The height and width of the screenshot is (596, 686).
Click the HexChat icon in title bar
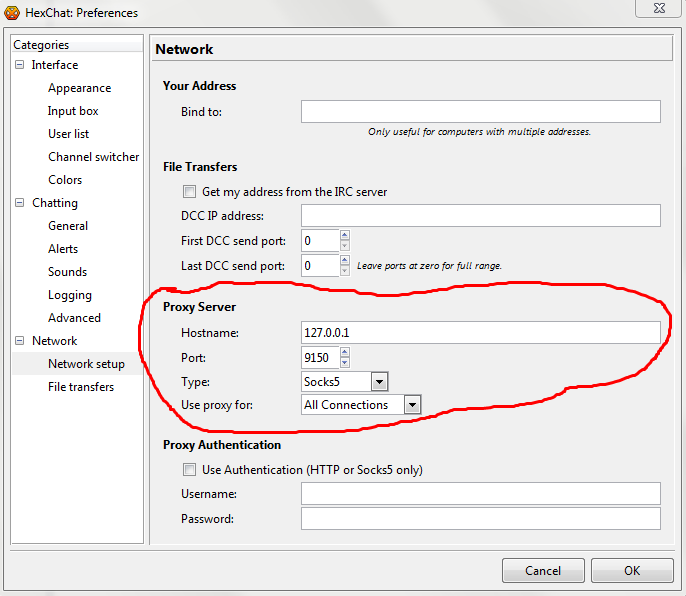(x=12, y=13)
